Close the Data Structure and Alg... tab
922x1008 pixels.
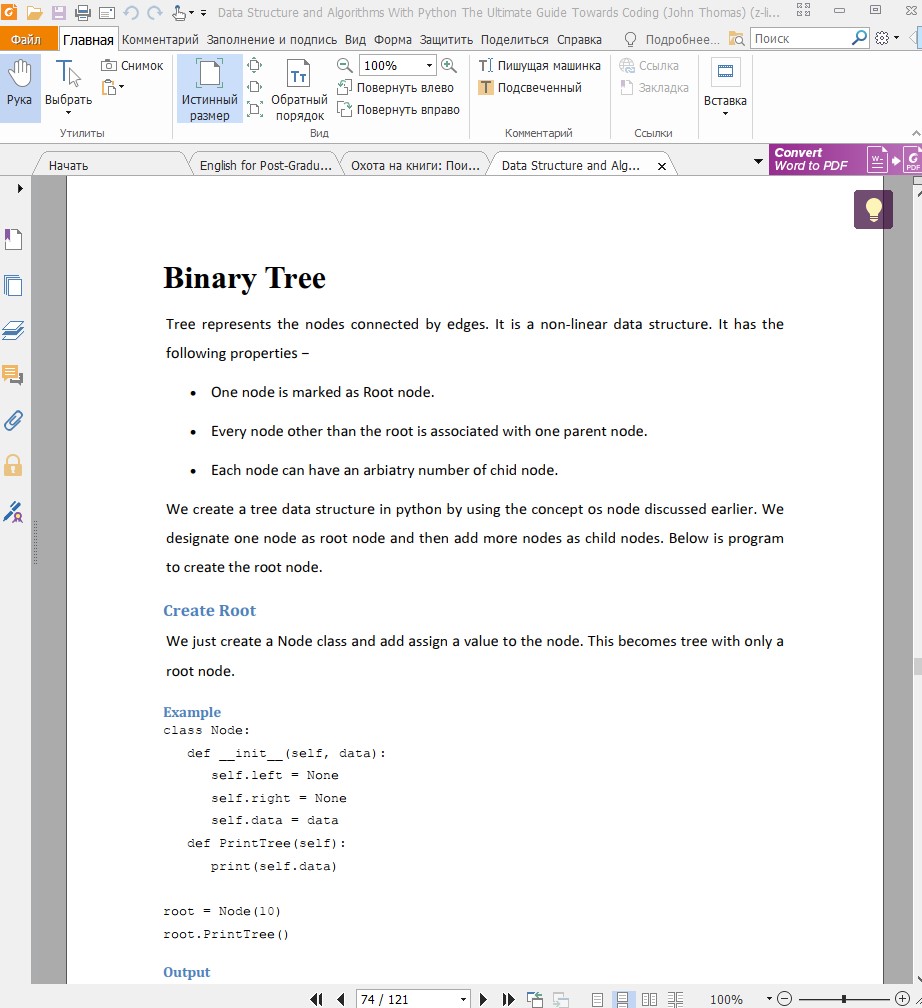(662, 166)
